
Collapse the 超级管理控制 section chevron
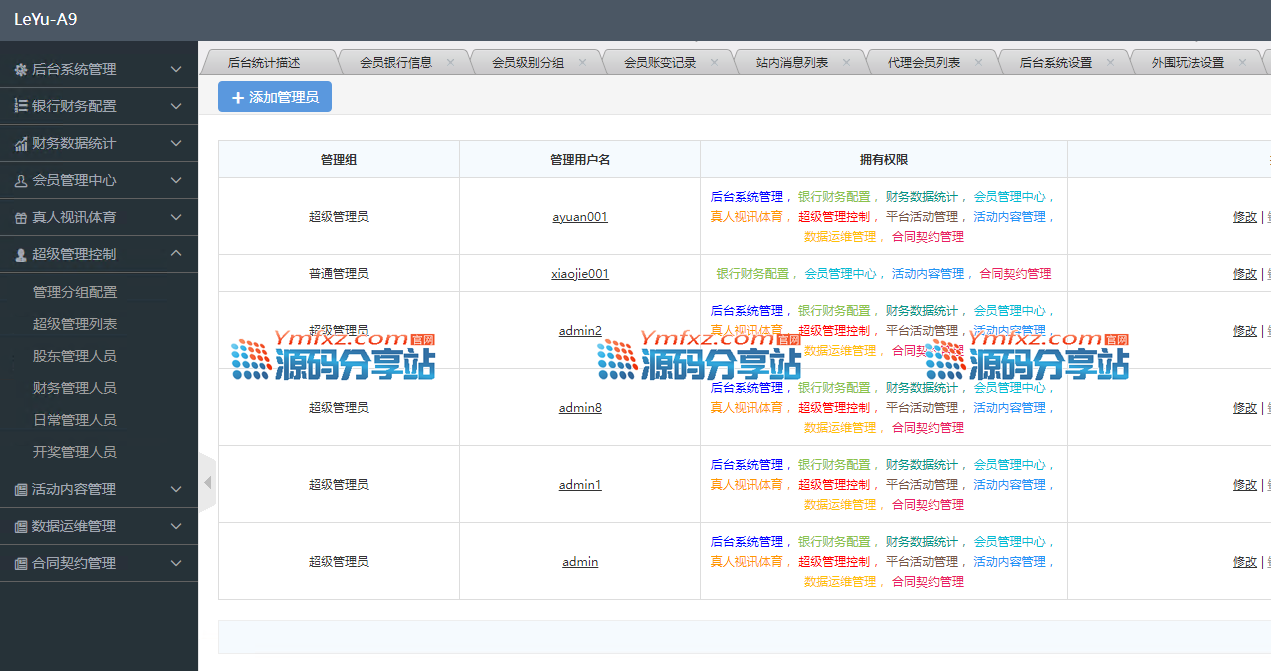tap(176, 254)
